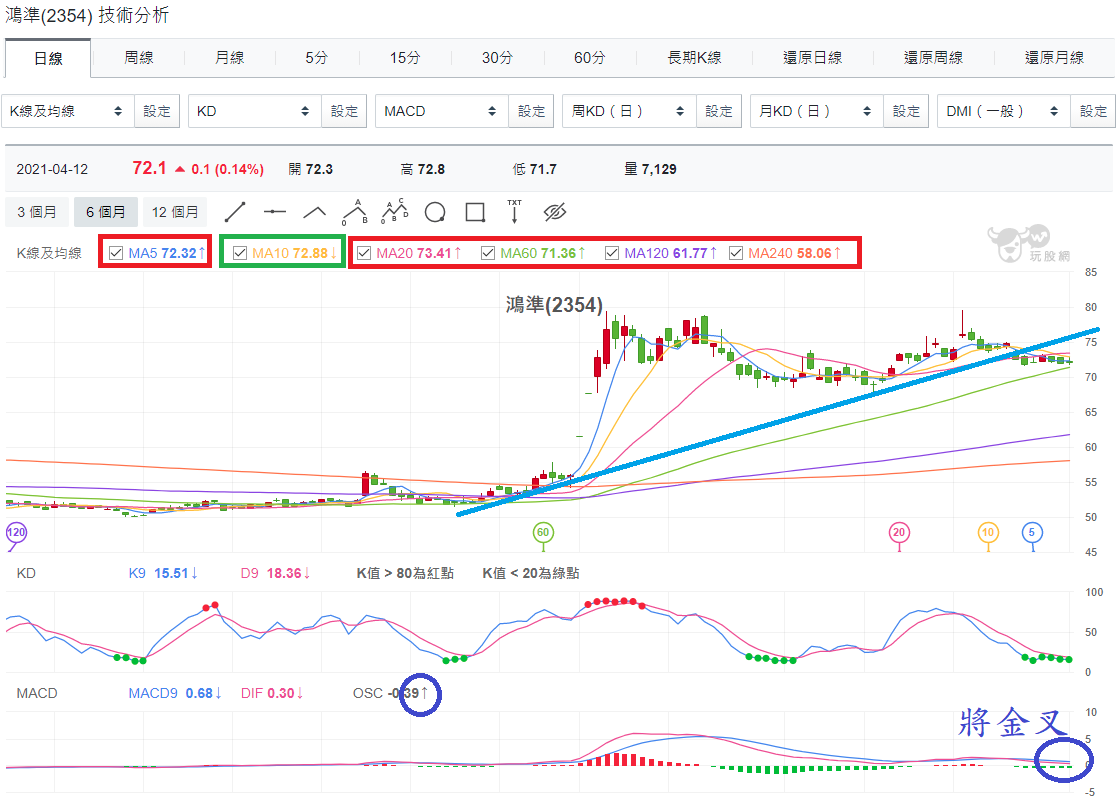Click the green 60 marker on chart
This screenshot has height=798, width=1119.
[543, 532]
